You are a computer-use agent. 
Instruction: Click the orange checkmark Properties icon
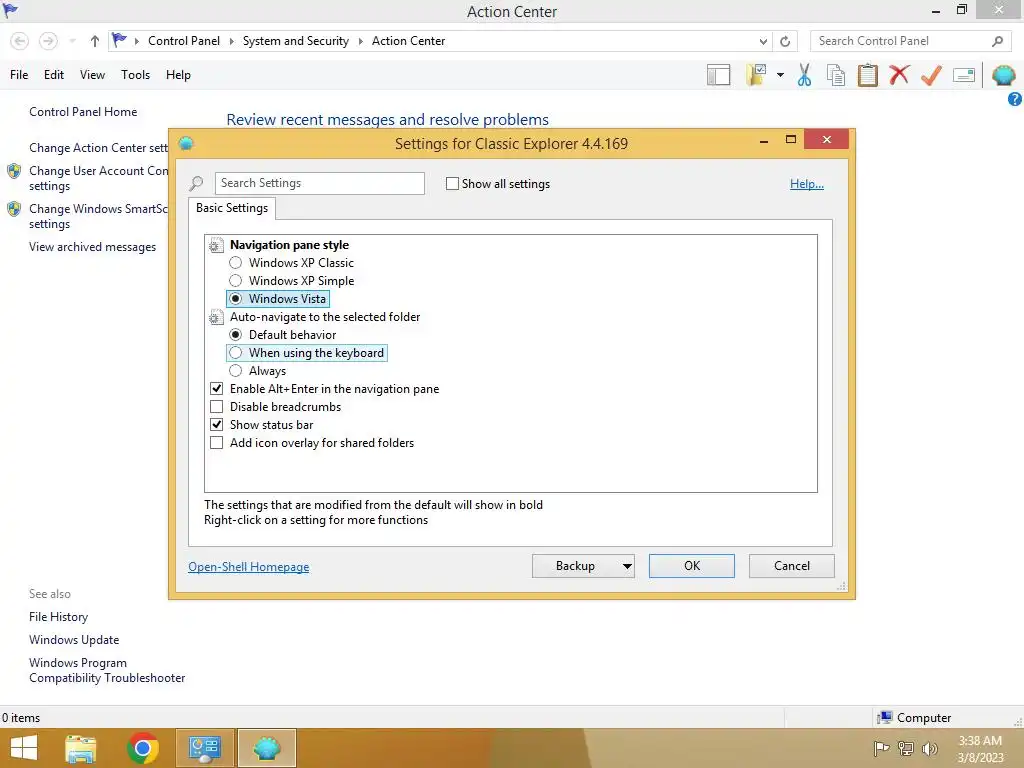[931, 75]
